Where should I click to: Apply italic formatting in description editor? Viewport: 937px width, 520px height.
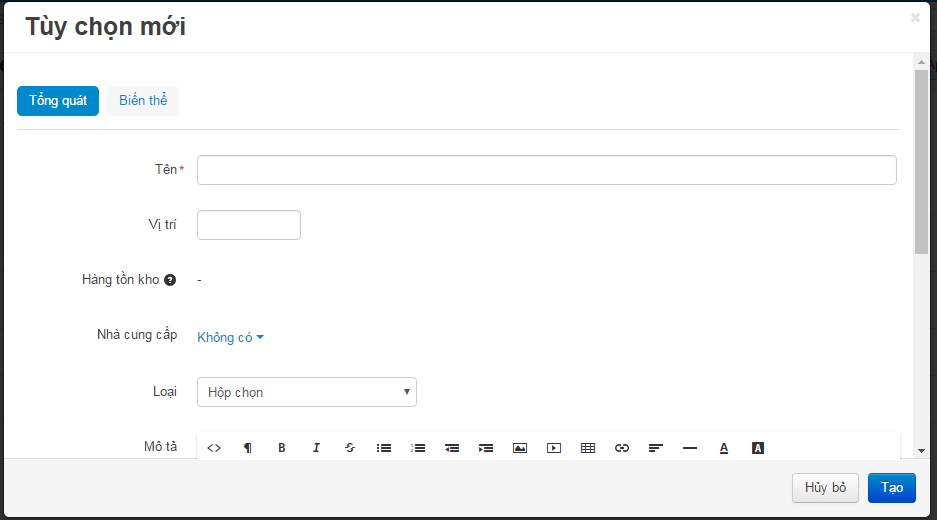pyautogui.click(x=316, y=448)
